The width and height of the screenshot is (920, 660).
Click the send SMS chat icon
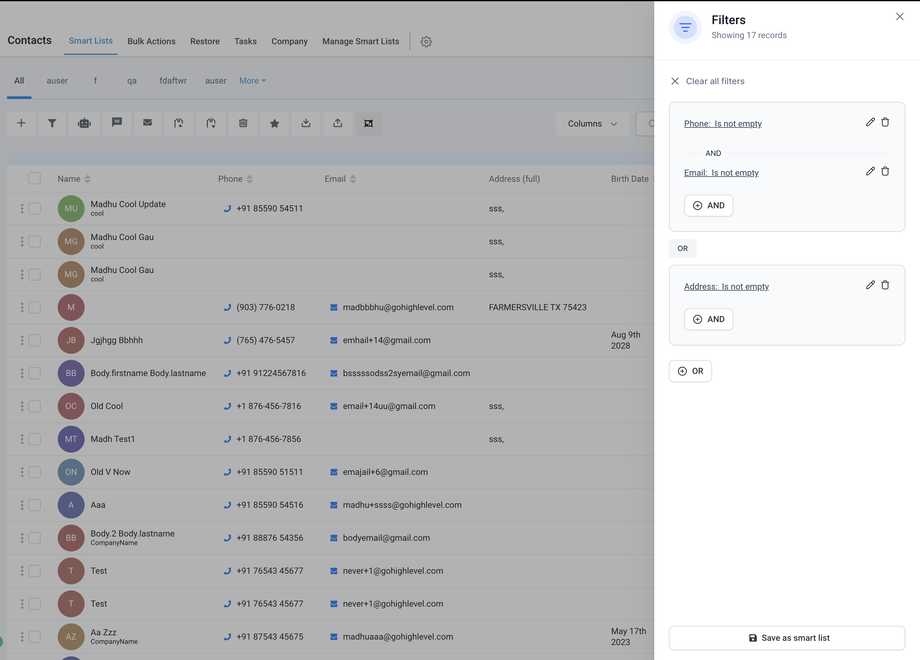(x=116, y=123)
